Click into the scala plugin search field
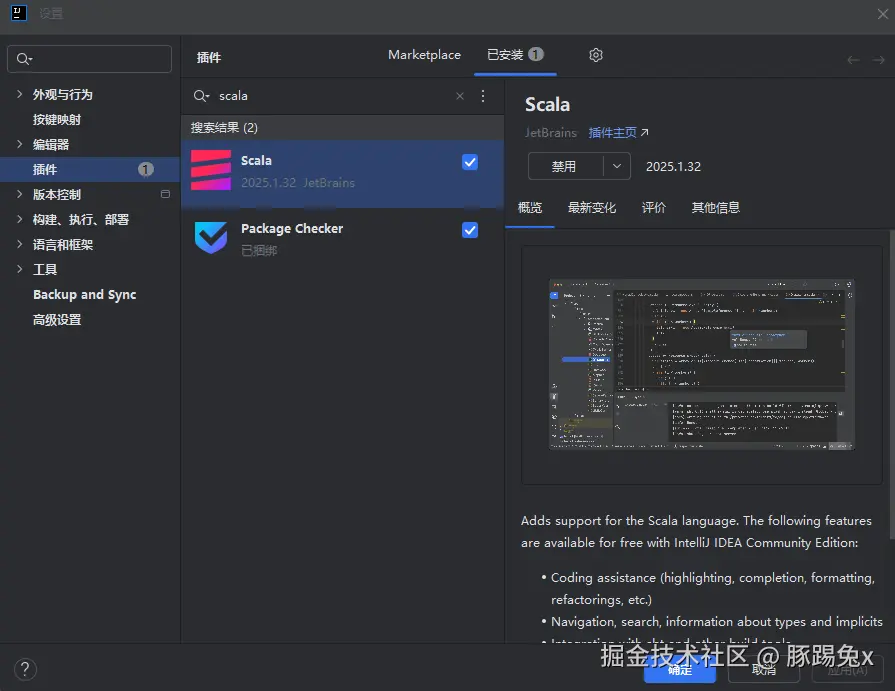The width and height of the screenshot is (895, 691). [334, 96]
